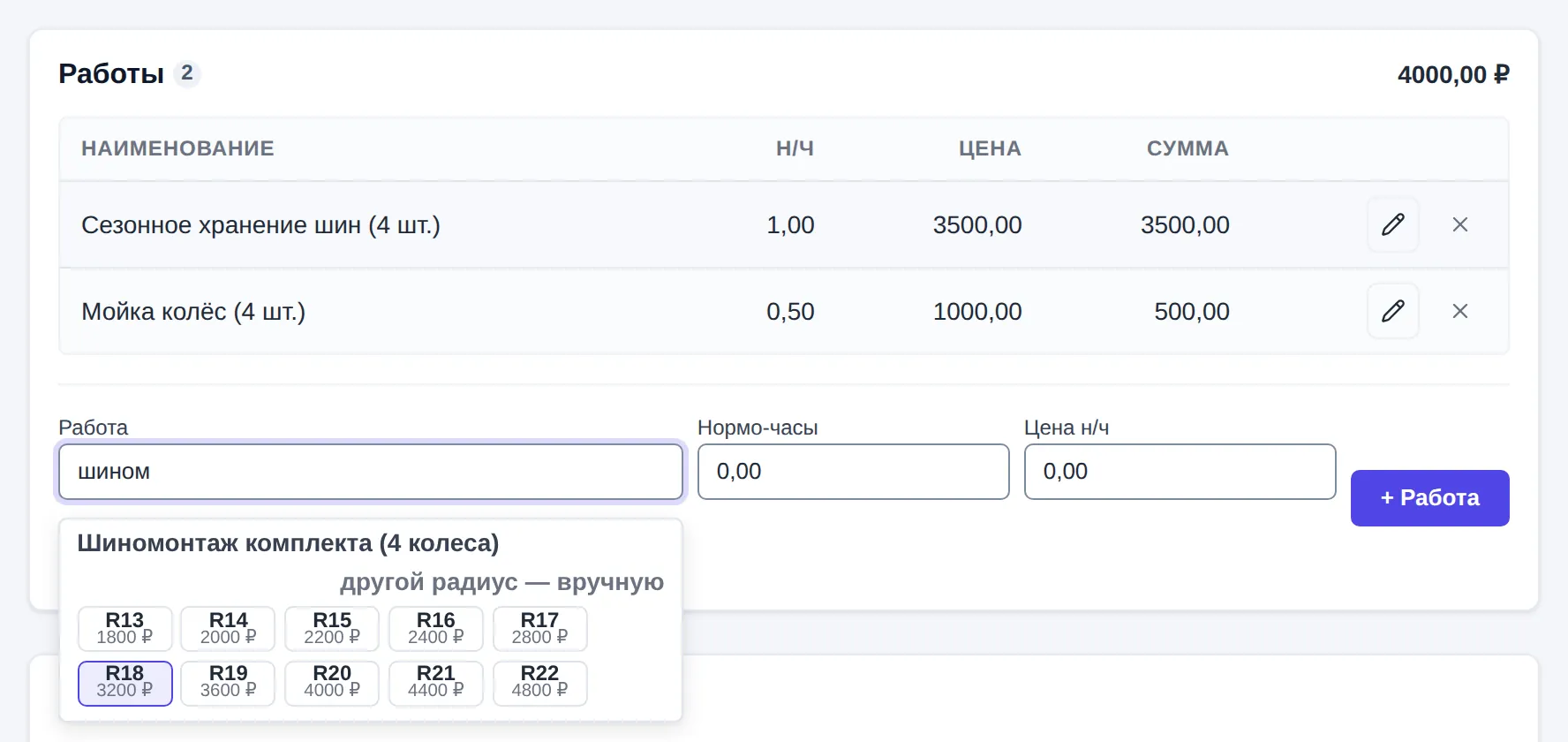
Task: Click the Нормо-часы field label
Action: pyautogui.click(x=758, y=428)
